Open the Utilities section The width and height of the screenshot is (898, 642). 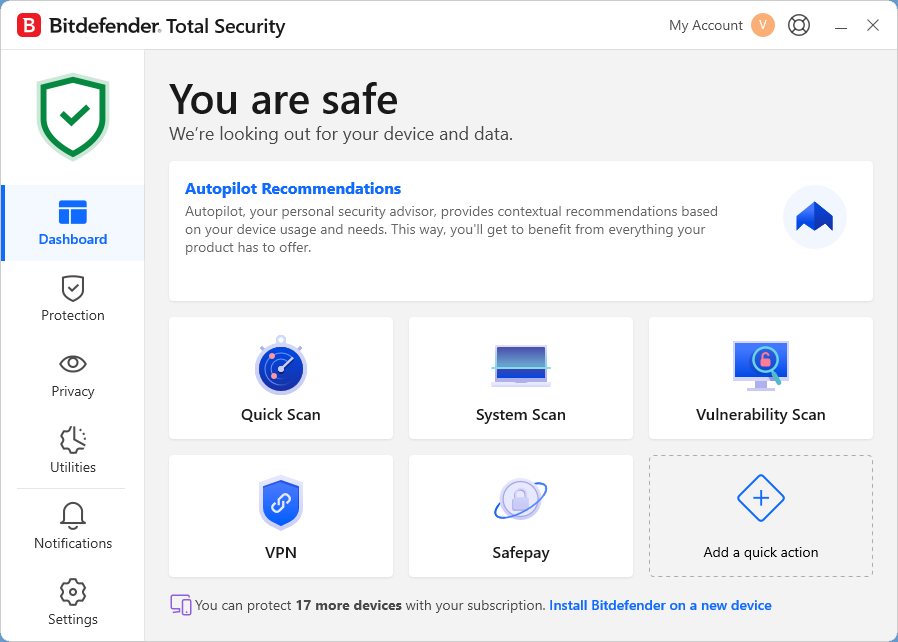(72, 451)
